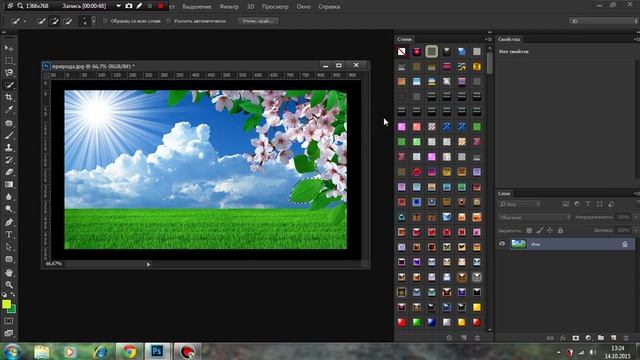
Task: Choose New Selection mode in options bar
Action: point(41,21)
